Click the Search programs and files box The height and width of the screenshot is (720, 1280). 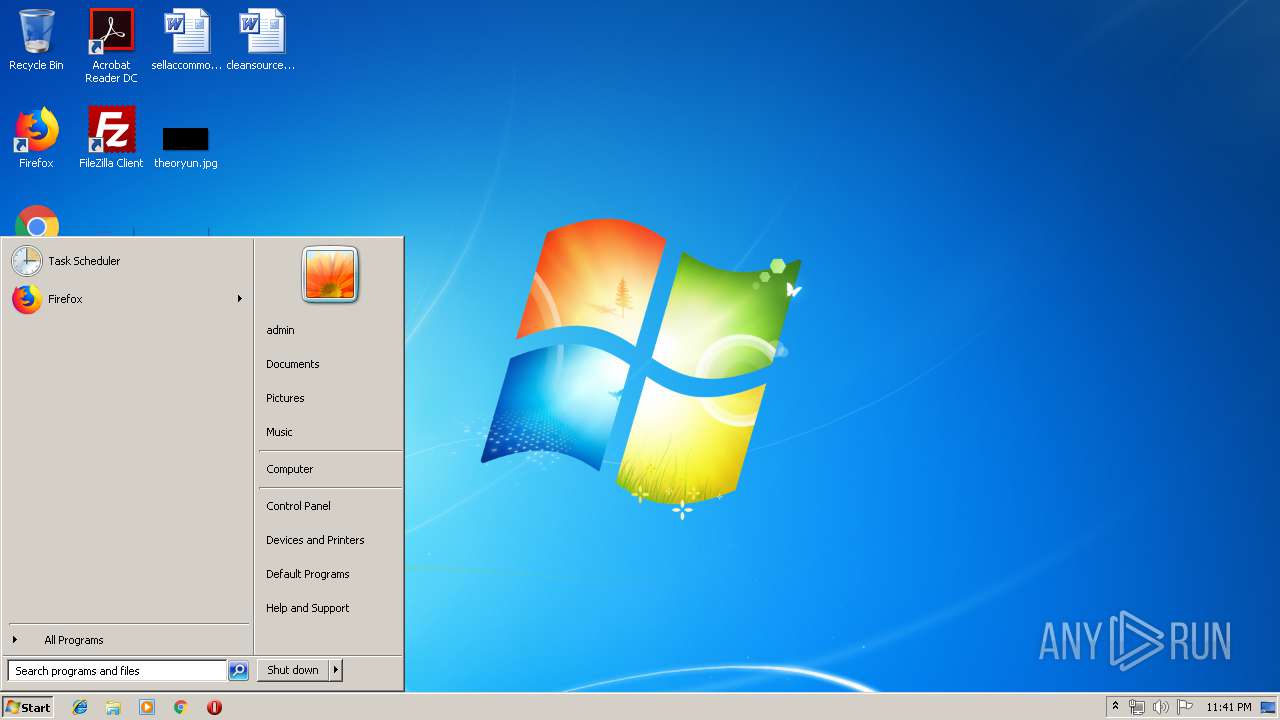pyautogui.click(x=116, y=671)
